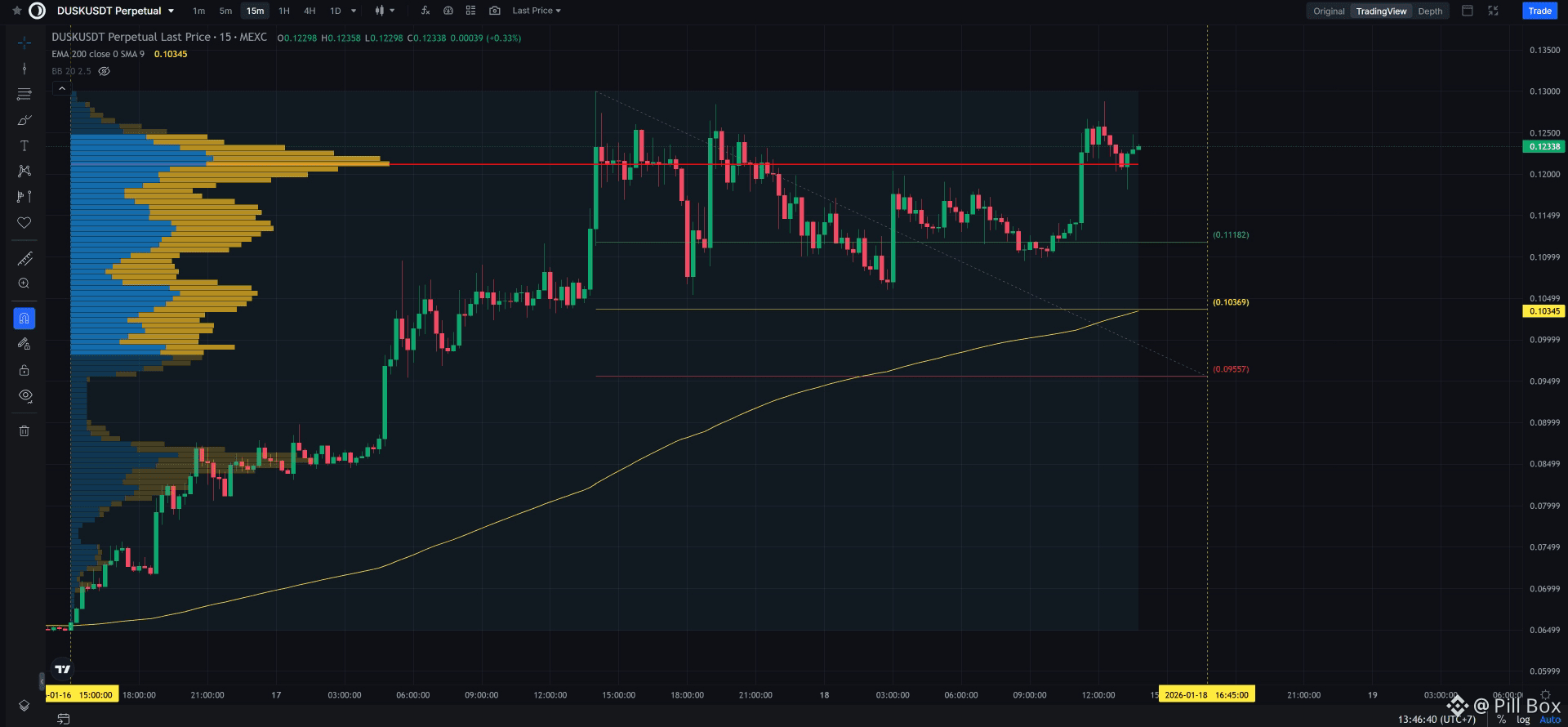Open the heart-shaped icons tool
Viewport: 1568px width, 727px height.
pyautogui.click(x=24, y=222)
